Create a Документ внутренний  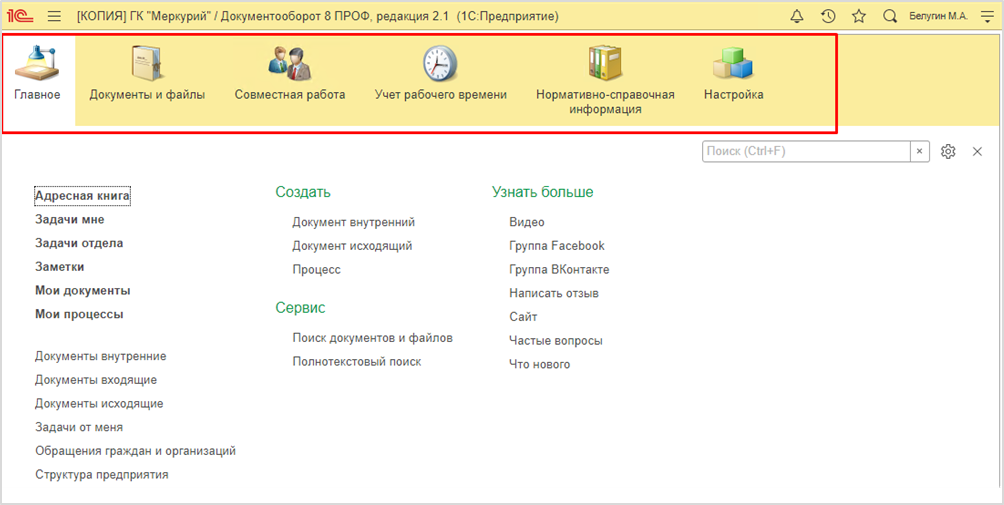pyautogui.click(x=353, y=222)
